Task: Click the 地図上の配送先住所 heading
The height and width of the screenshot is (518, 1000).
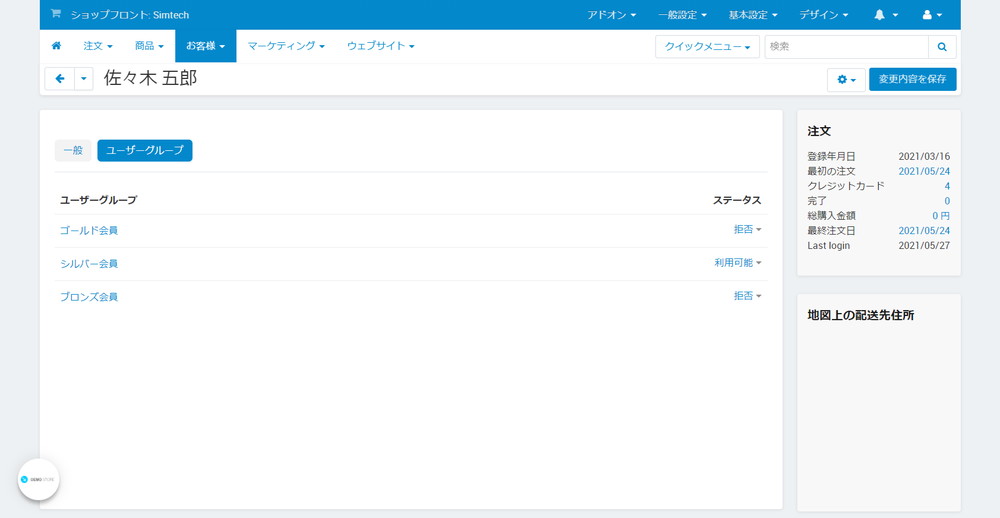Action: click(x=860, y=315)
